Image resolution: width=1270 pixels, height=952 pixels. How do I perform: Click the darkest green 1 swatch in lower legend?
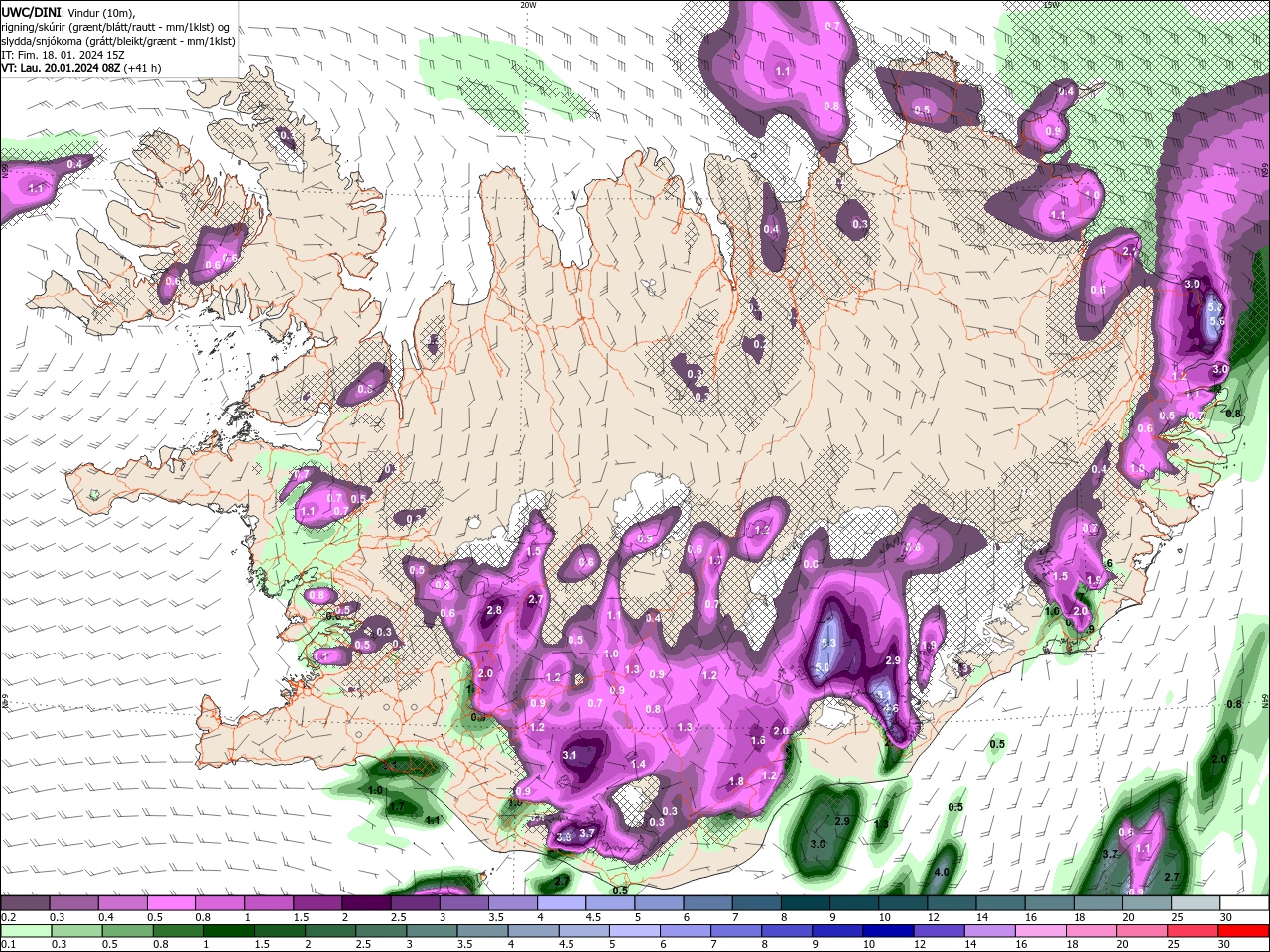coord(231,931)
